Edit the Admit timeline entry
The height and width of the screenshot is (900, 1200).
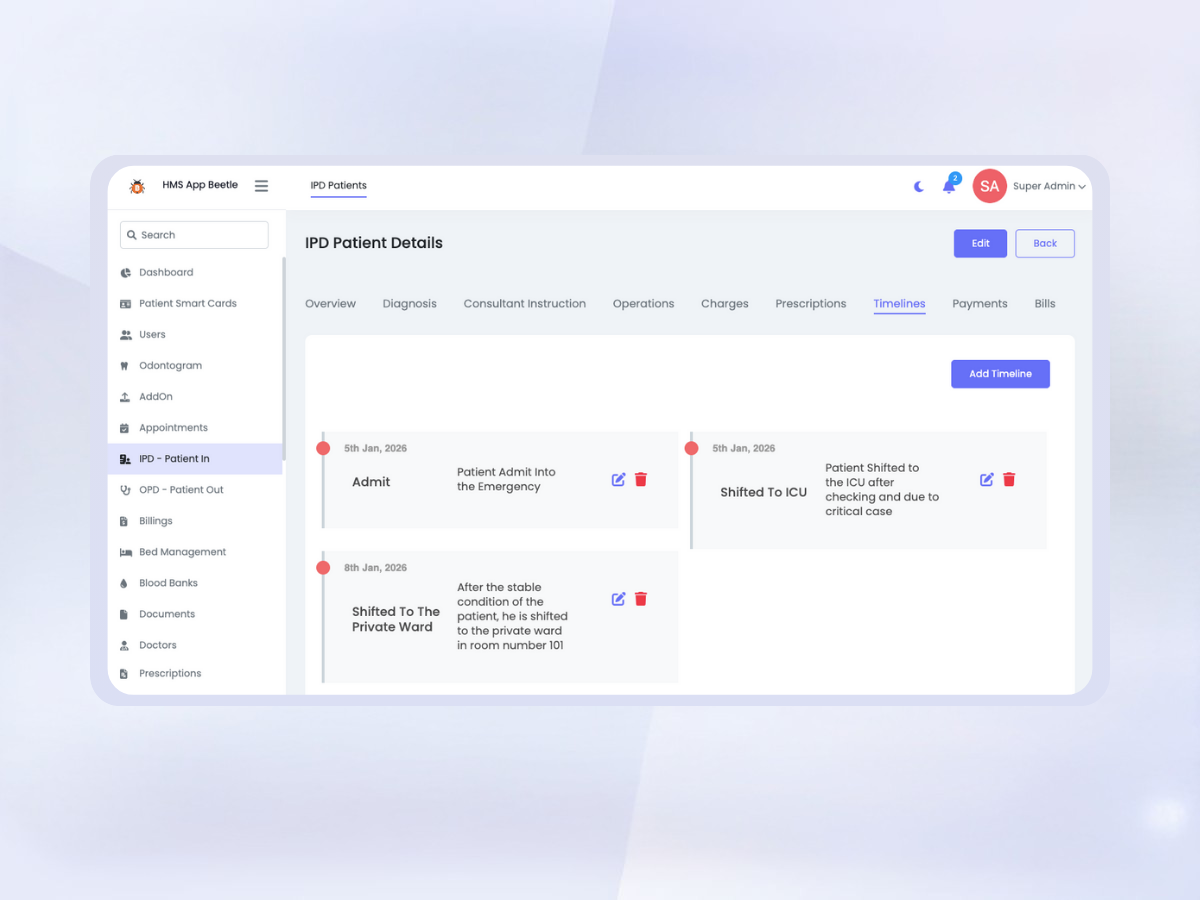tap(618, 480)
